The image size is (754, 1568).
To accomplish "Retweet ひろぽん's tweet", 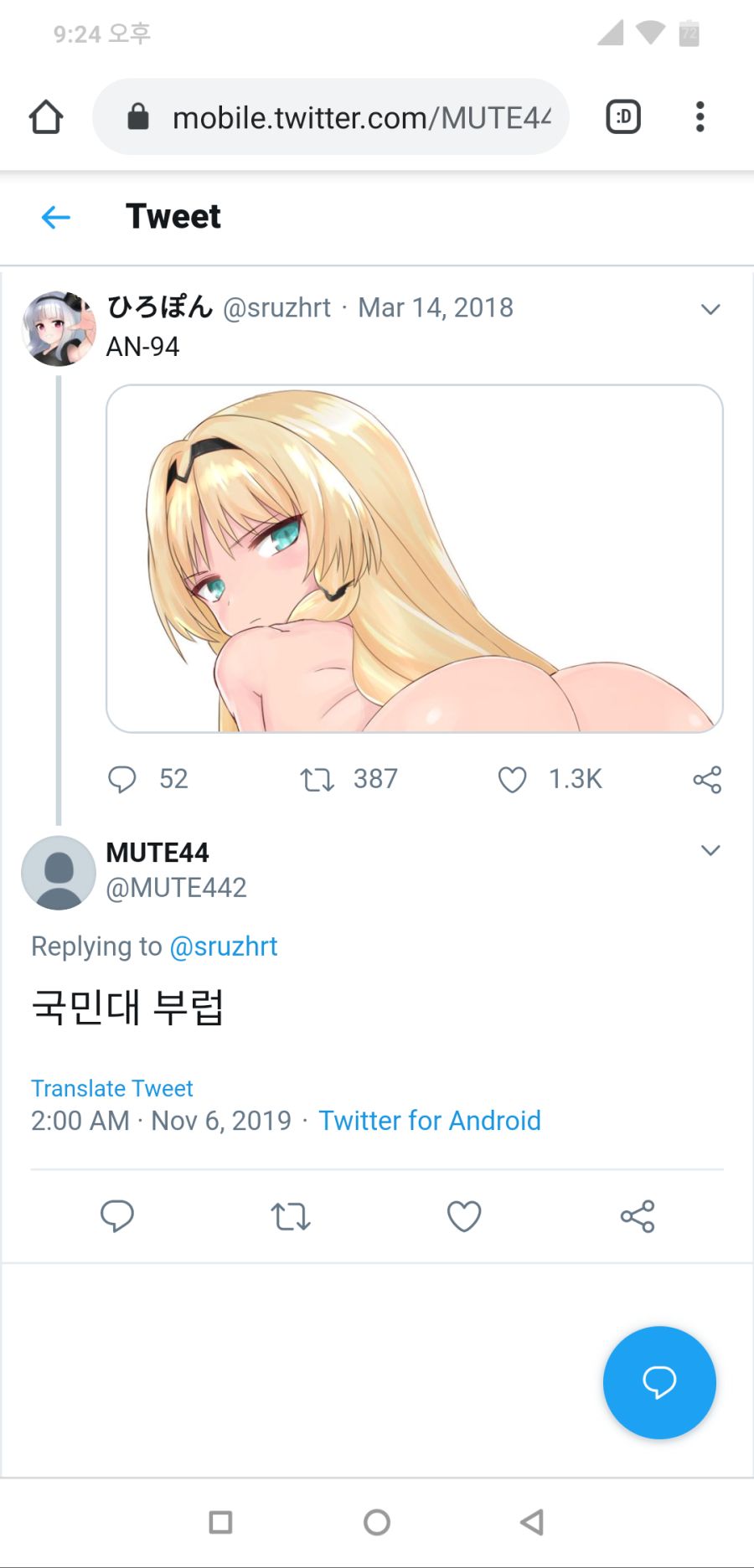I will [x=315, y=779].
